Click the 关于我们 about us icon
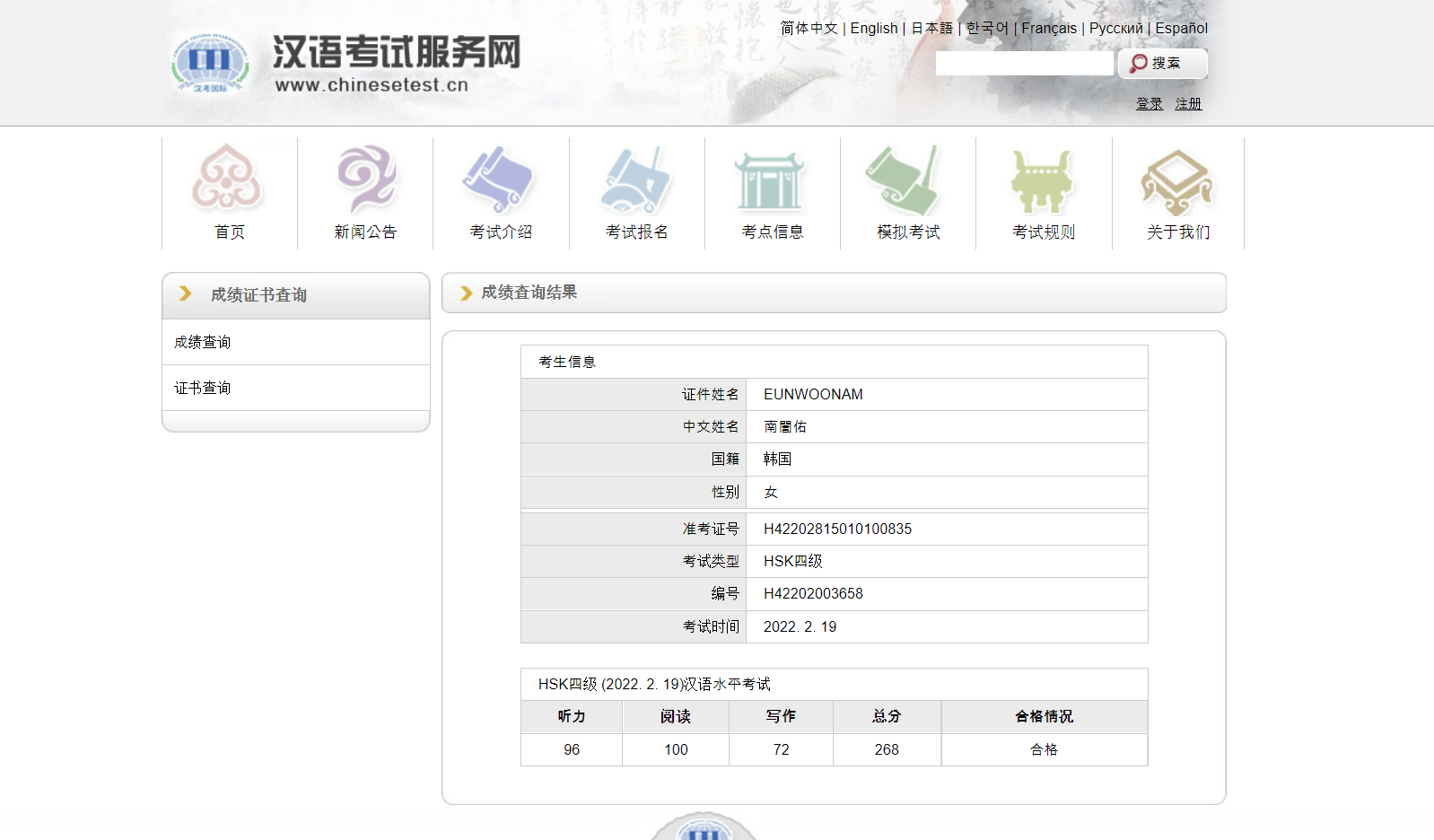Image resolution: width=1434 pixels, height=840 pixels. pyautogui.click(x=1177, y=181)
